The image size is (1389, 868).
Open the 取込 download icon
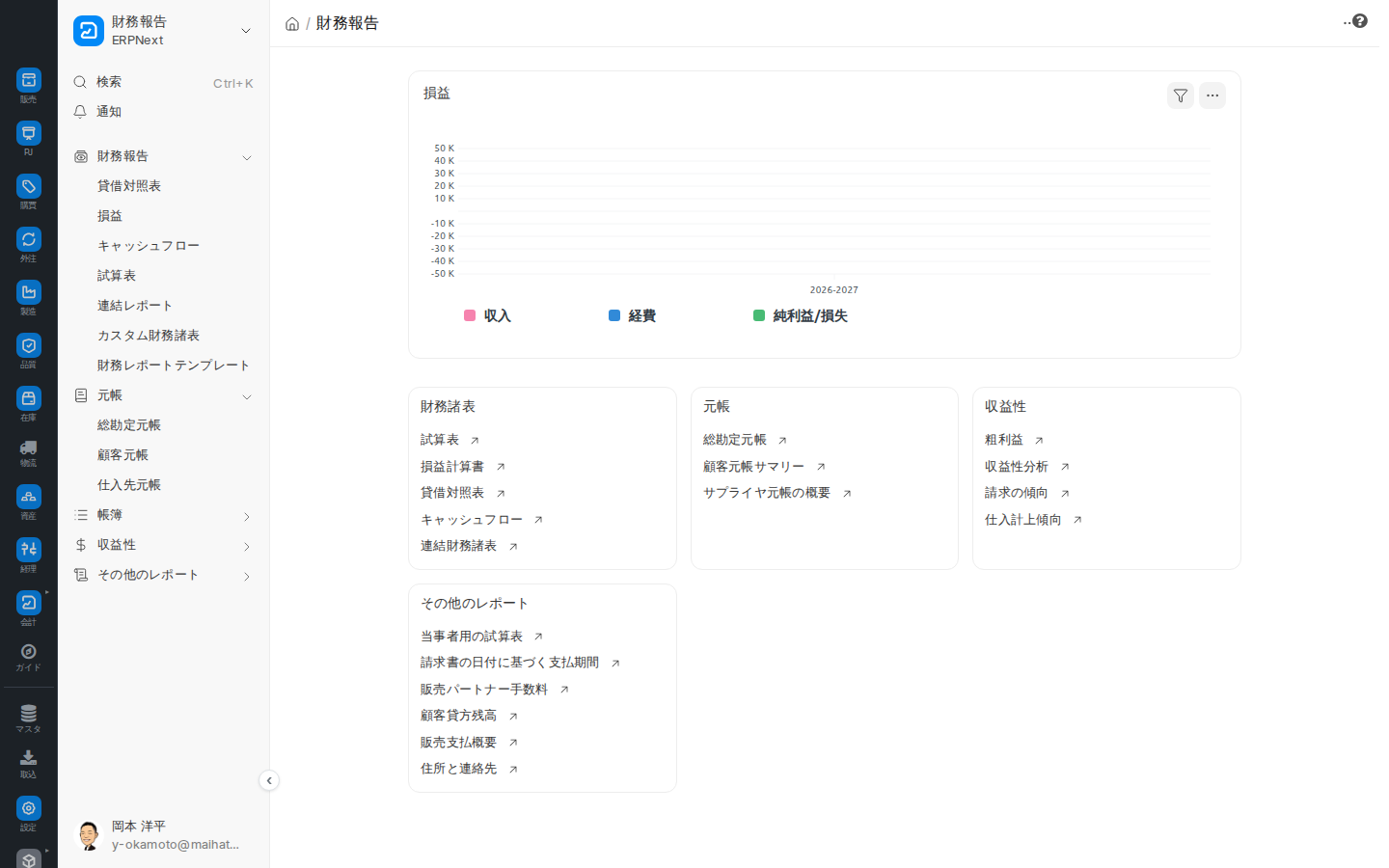click(x=29, y=758)
